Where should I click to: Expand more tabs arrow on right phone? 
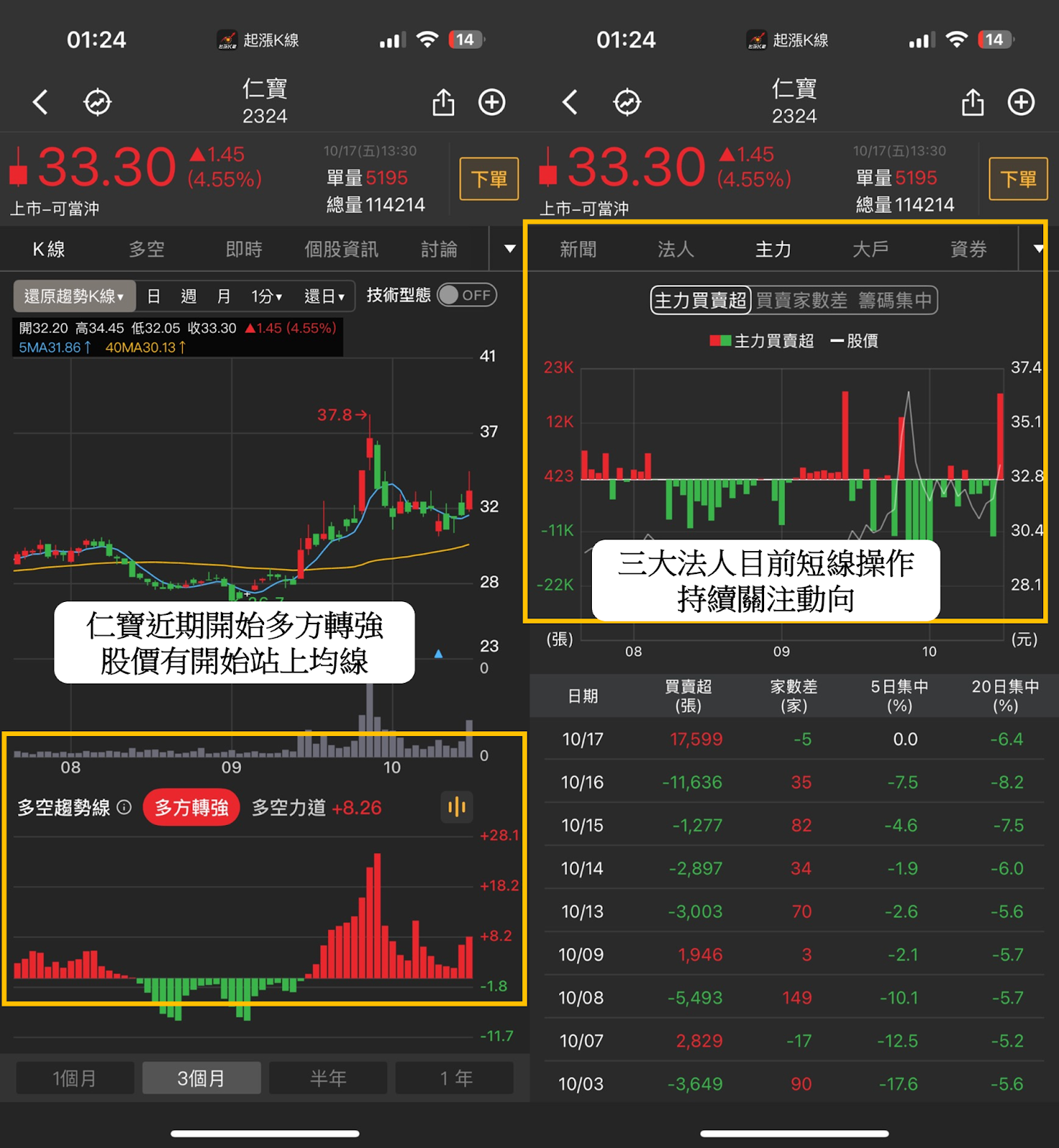pyautogui.click(x=1037, y=249)
